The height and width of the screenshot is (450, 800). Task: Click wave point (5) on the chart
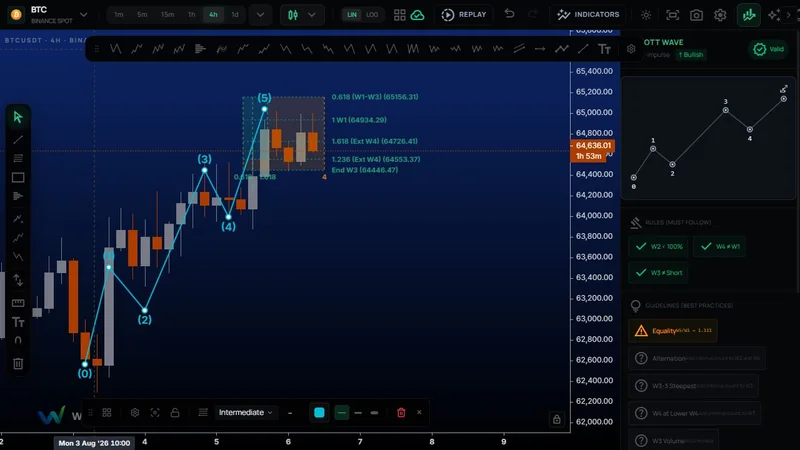264,109
